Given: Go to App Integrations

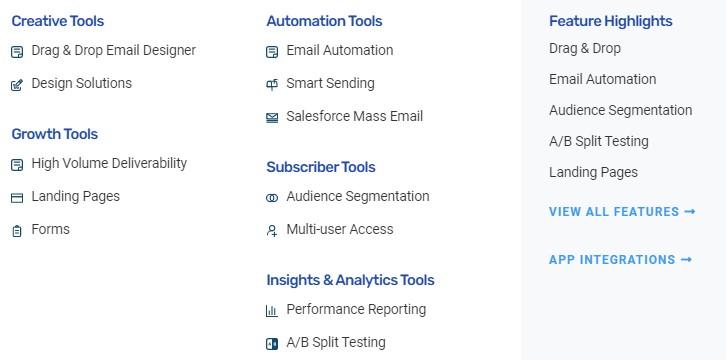Looking at the screenshot, I should pos(620,260).
